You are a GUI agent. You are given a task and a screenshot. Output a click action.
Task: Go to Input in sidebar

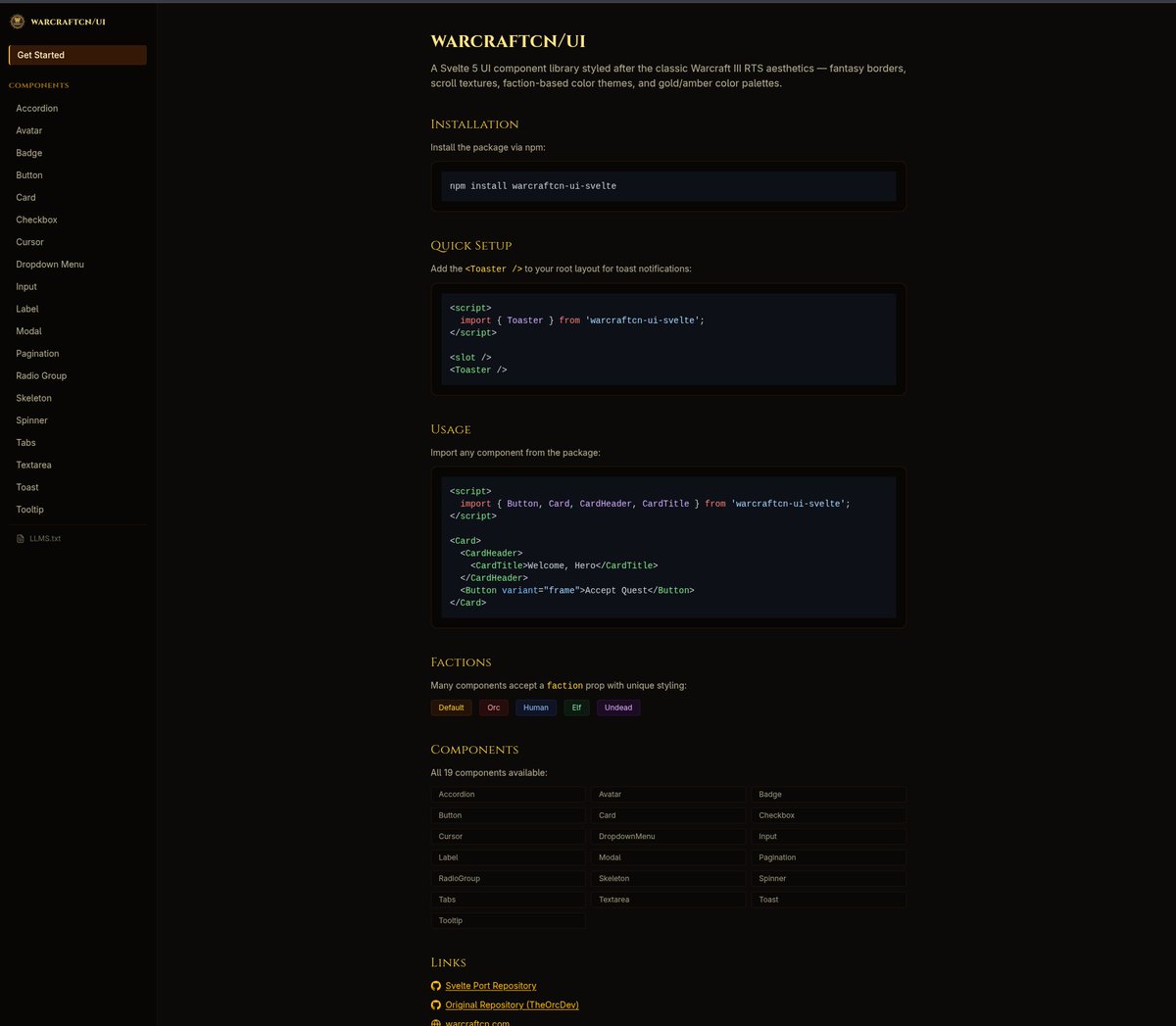(77, 287)
